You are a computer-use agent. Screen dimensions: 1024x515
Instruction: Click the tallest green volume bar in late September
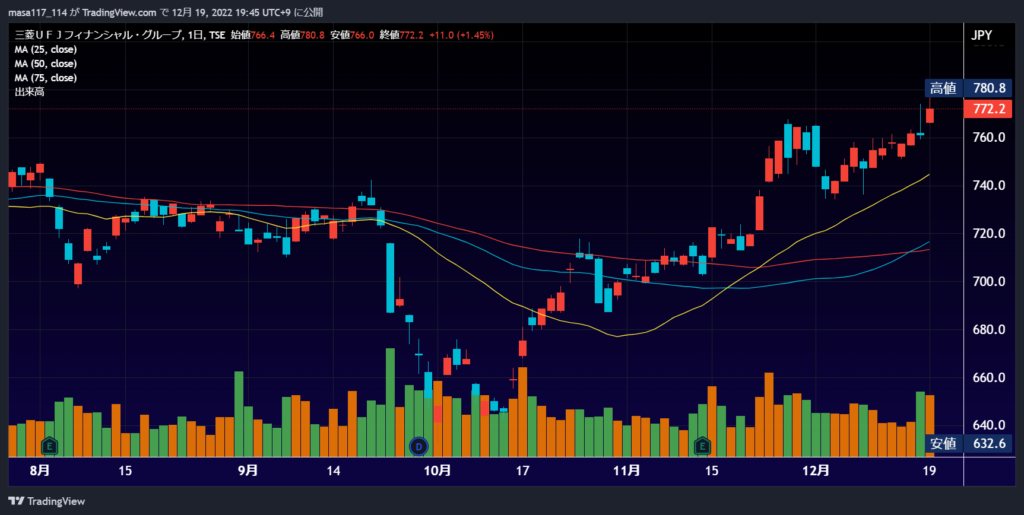(390, 402)
